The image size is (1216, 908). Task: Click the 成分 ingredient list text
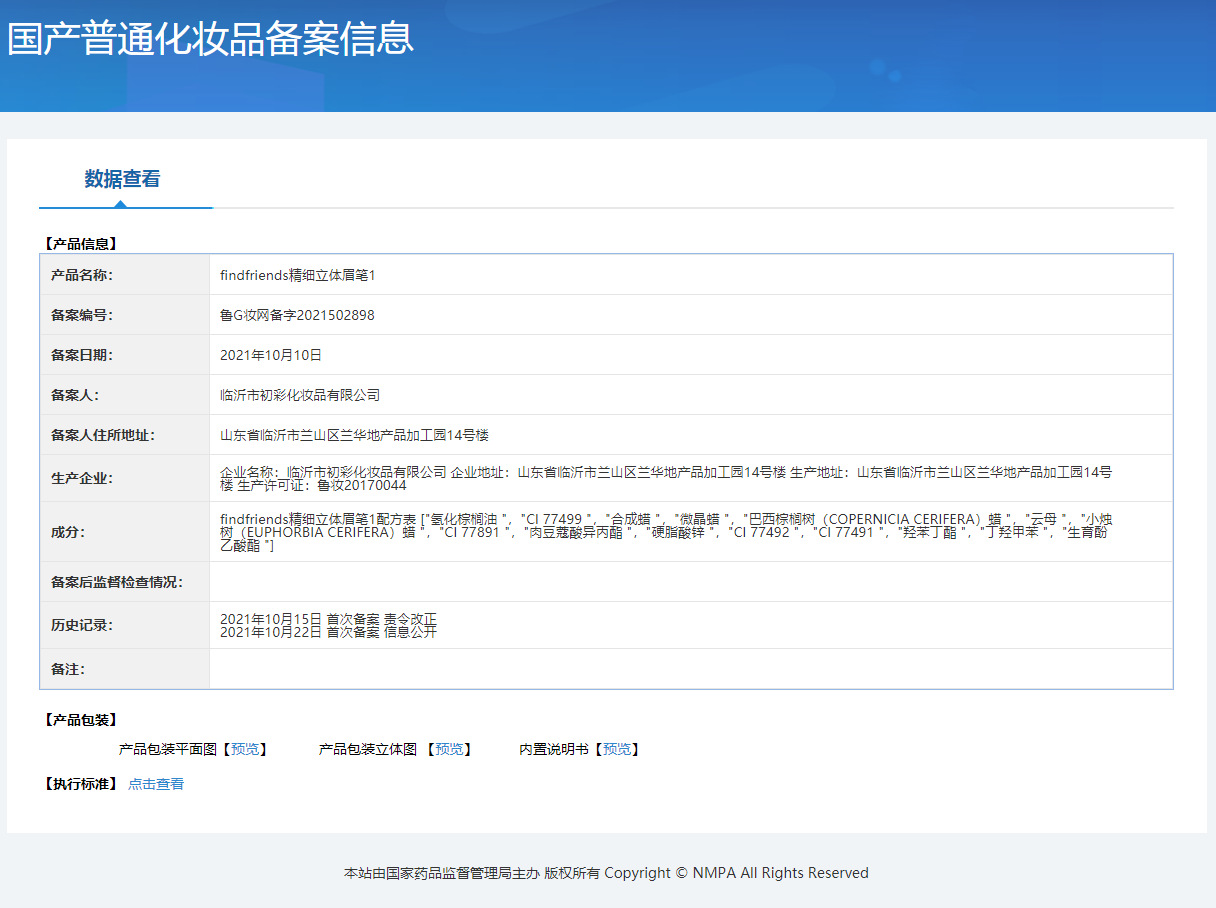pyautogui.click(x=665, y=532)
